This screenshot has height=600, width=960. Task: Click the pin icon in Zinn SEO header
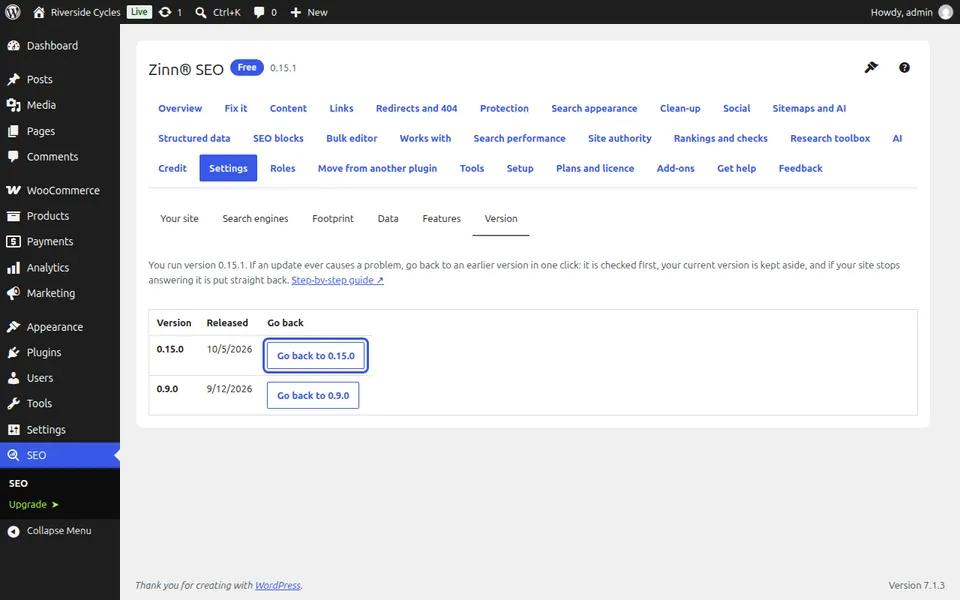pos(871,67)
